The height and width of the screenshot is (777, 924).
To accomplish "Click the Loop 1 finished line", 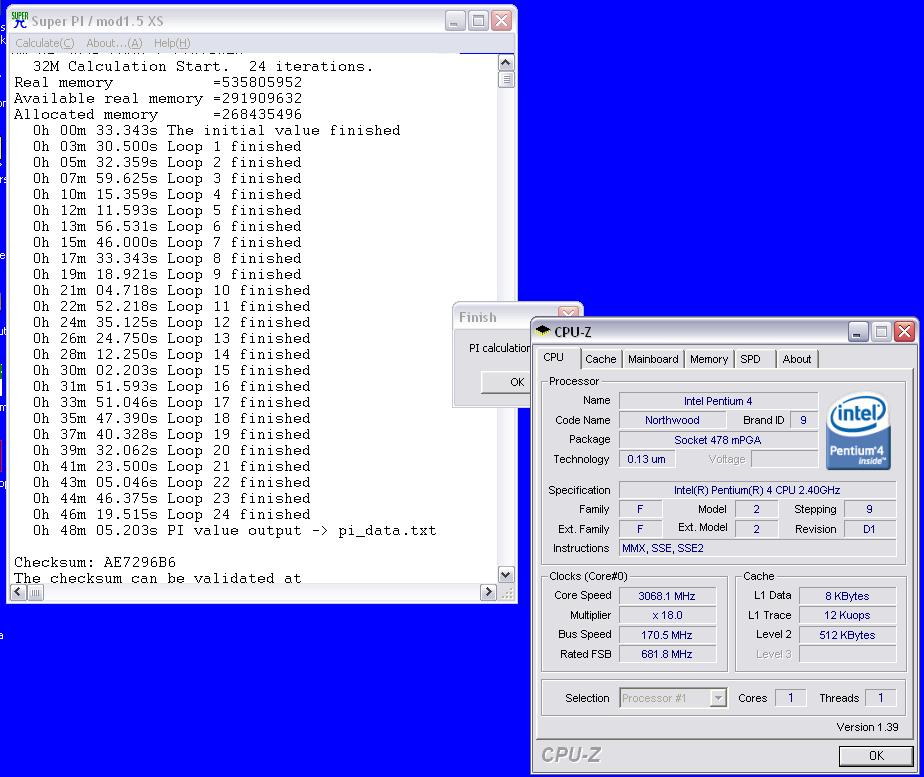I will 167,146.
